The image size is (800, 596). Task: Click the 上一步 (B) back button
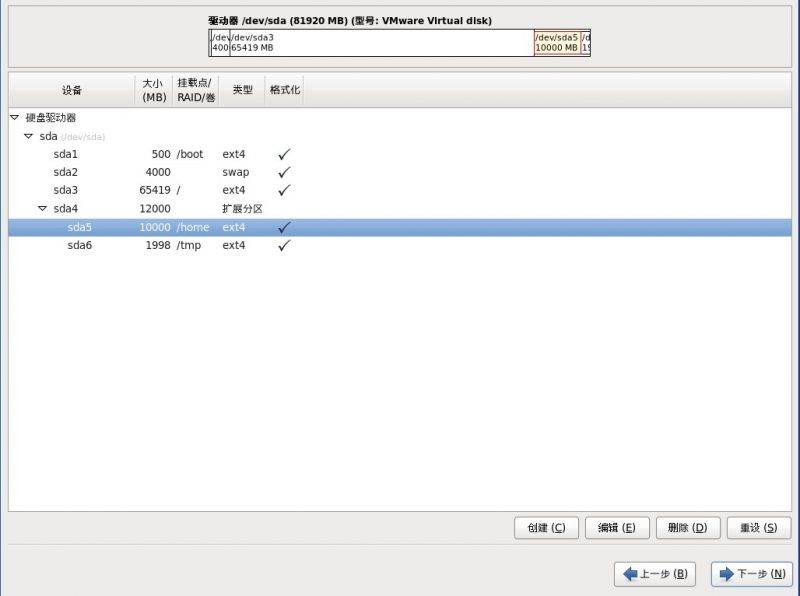[x=653, y=574]
